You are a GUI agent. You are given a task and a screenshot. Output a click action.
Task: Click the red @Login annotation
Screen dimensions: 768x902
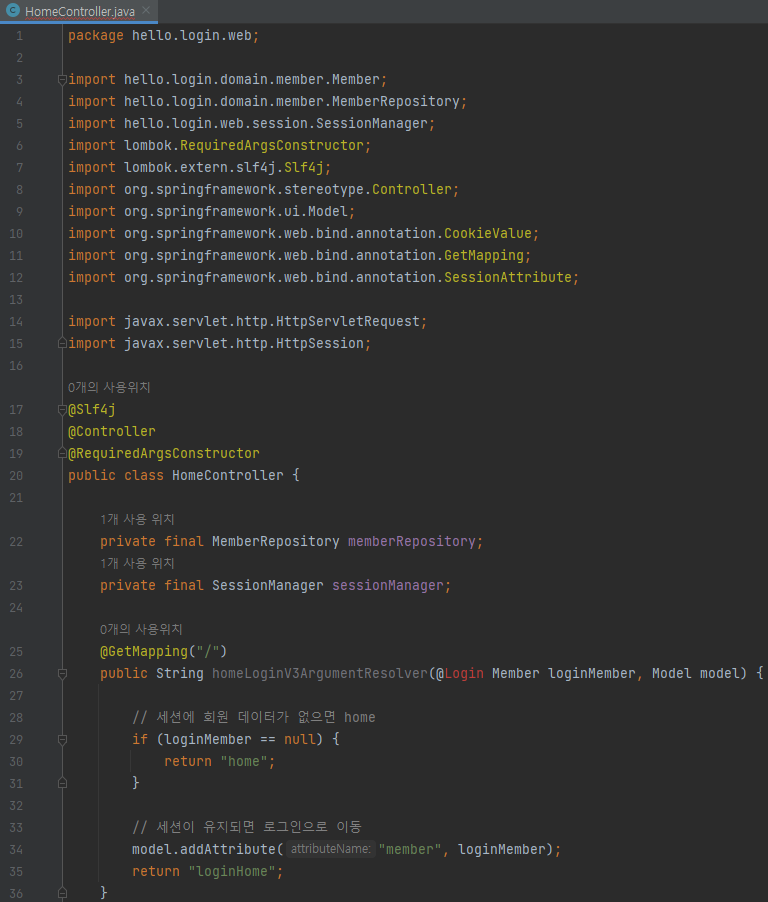pos(460,673)
